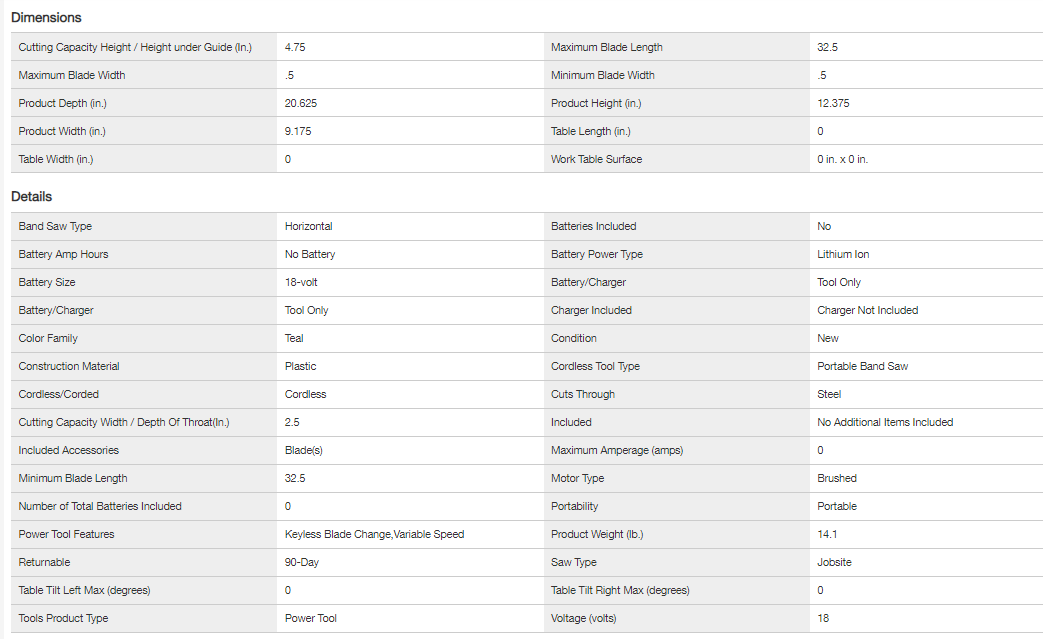
Task: Select the Horizontal band saw value
Action: coord(308,226)
